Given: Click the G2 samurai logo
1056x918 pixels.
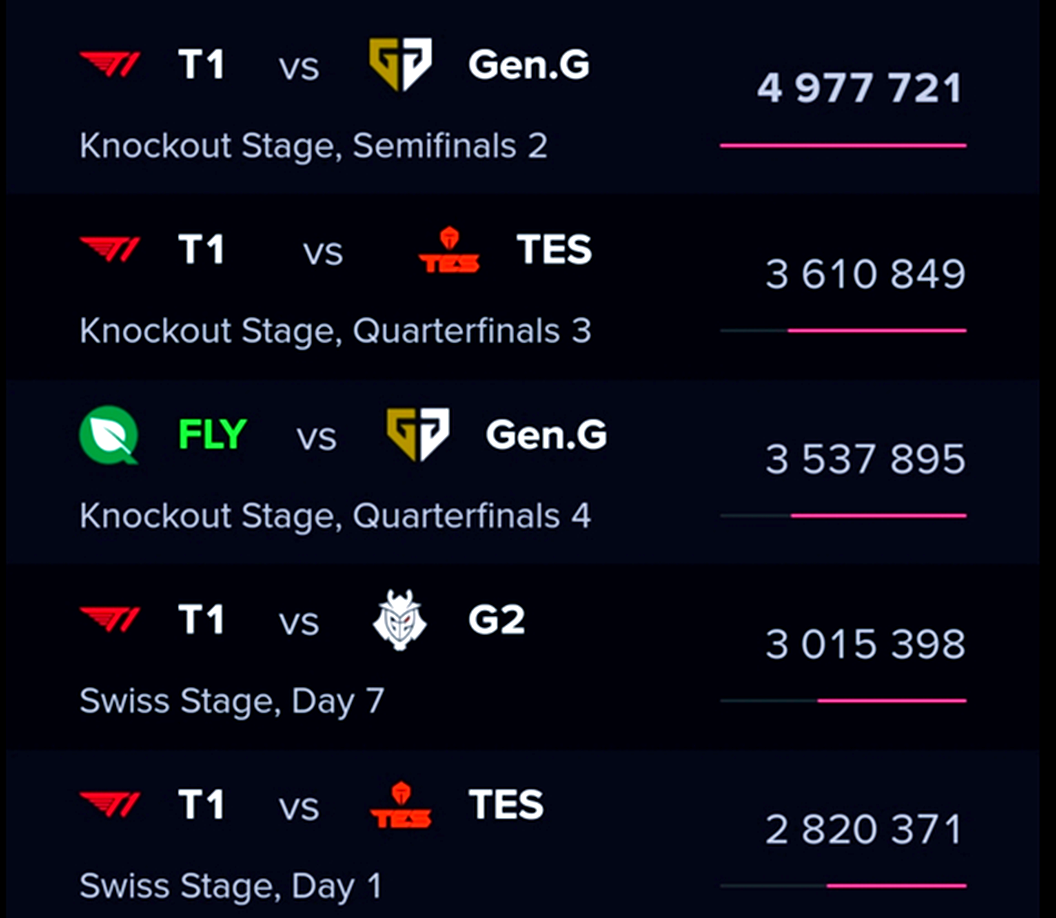Looking at the screenshot, I should (400, 620).
